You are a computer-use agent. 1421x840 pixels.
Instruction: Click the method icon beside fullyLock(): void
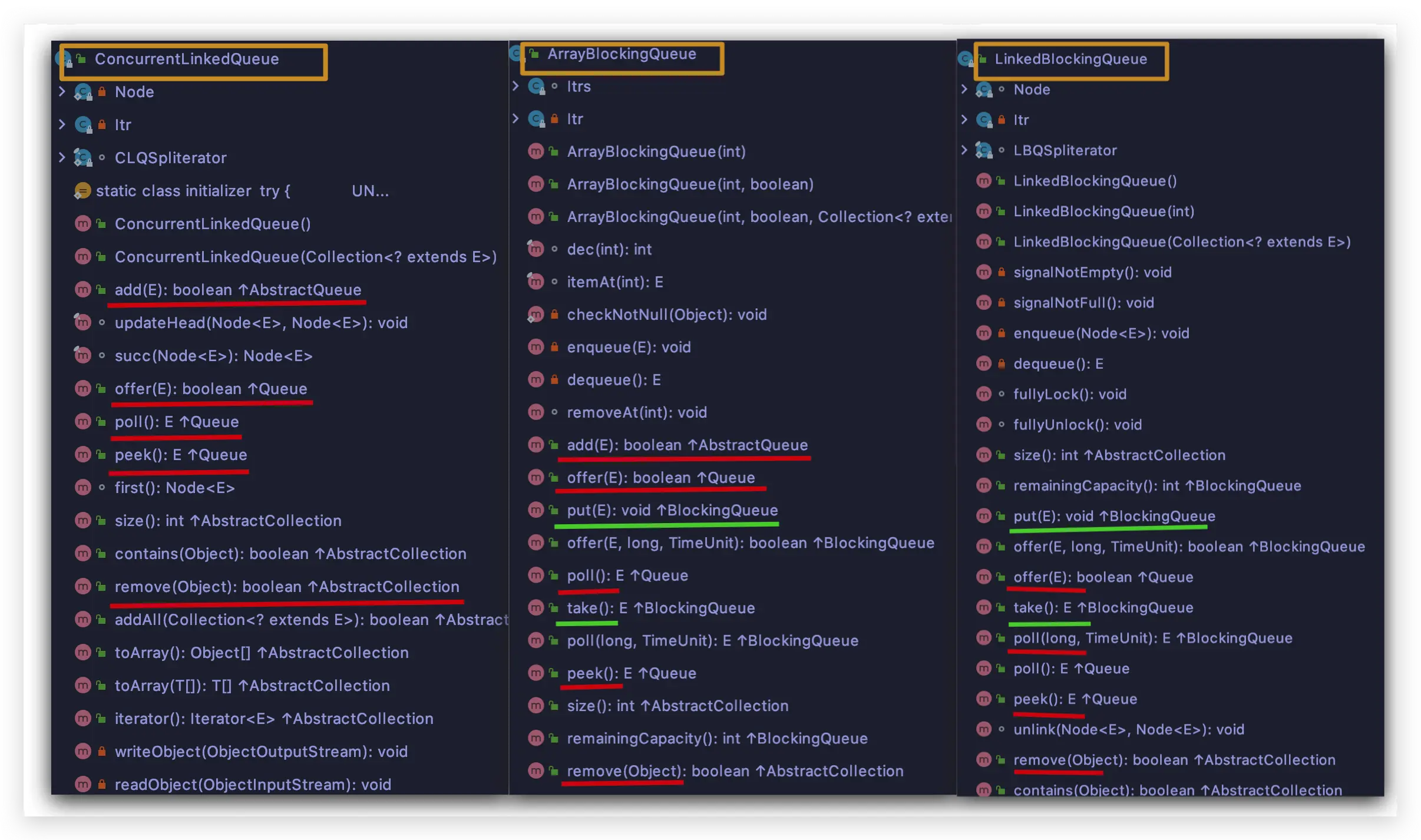click(984, 394)
